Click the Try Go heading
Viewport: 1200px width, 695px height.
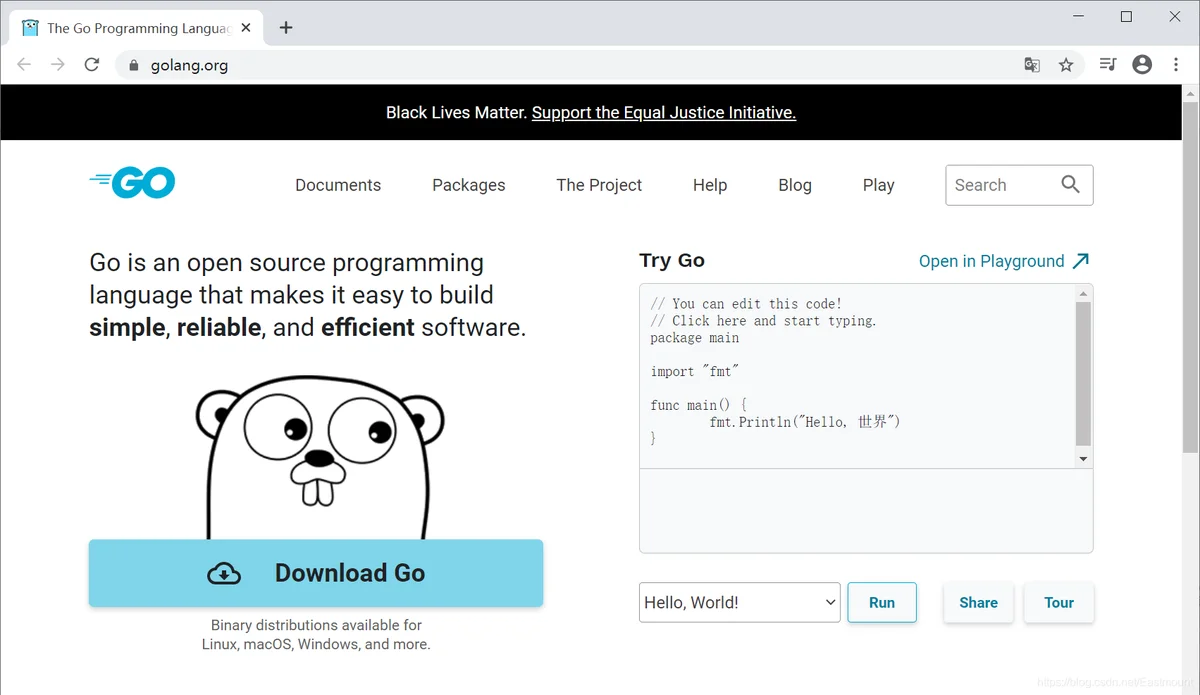(x=672, y=260)
